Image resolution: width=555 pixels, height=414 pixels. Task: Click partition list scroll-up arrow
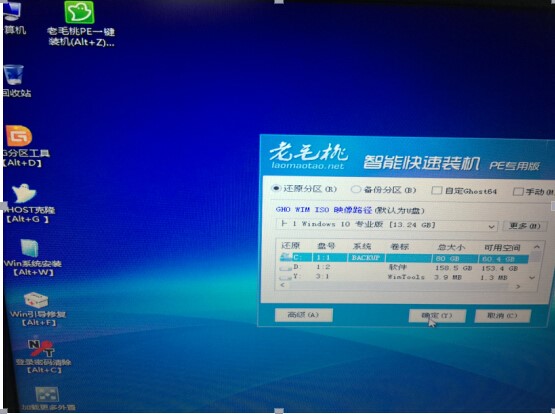pyautogui.click(x=537, y=247)
